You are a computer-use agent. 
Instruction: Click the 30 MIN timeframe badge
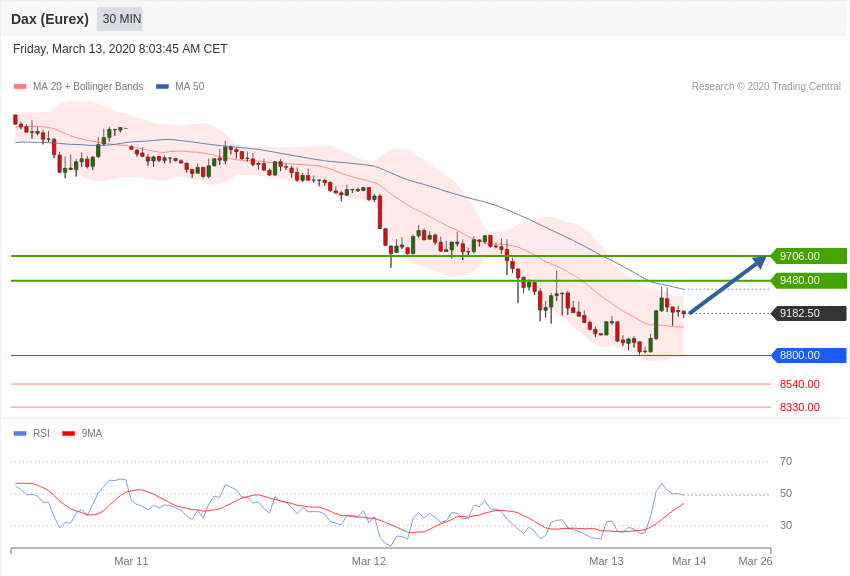[x=120, y=19]
